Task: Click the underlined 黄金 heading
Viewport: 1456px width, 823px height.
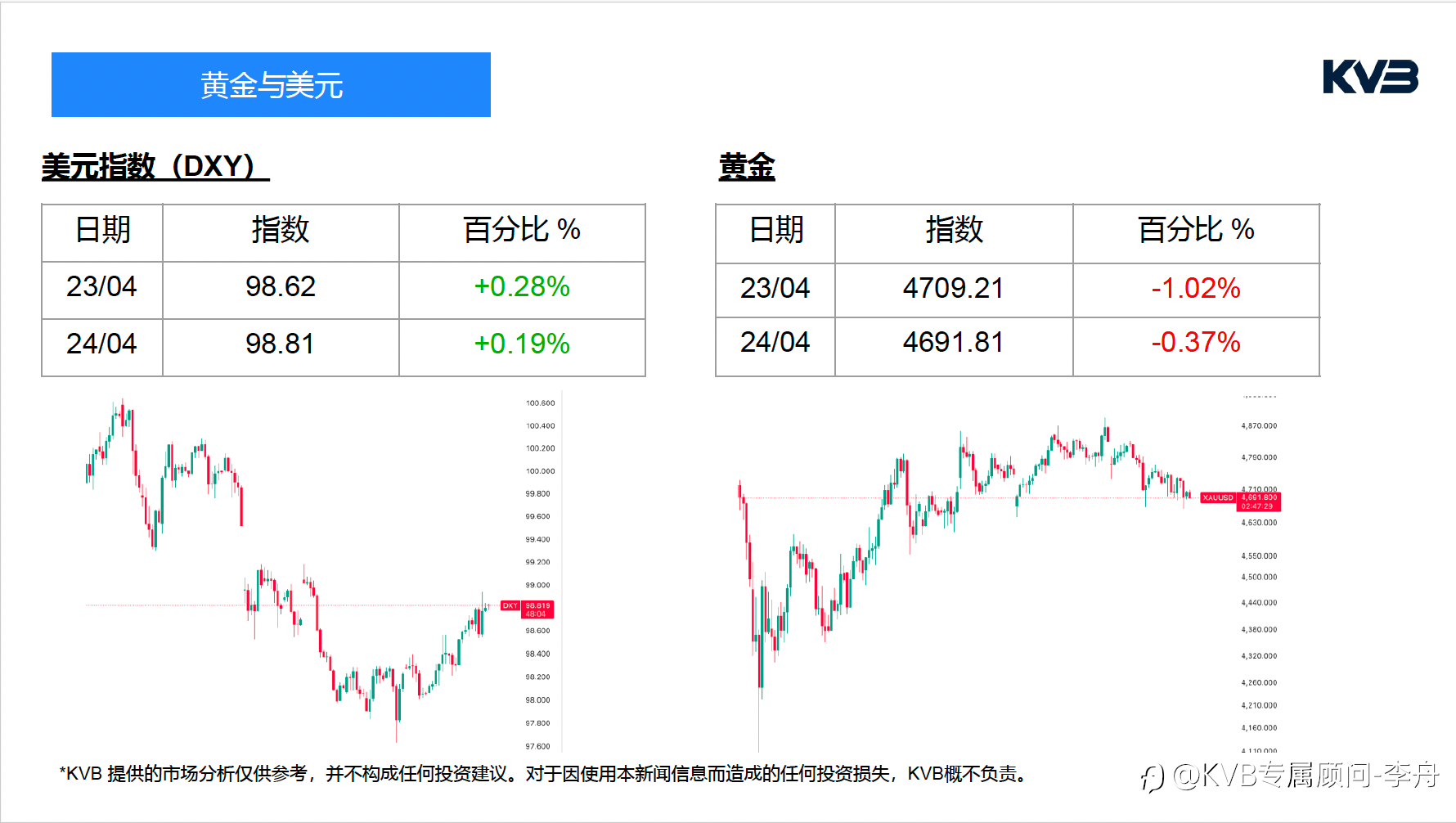Action: (x=746, y=167)
